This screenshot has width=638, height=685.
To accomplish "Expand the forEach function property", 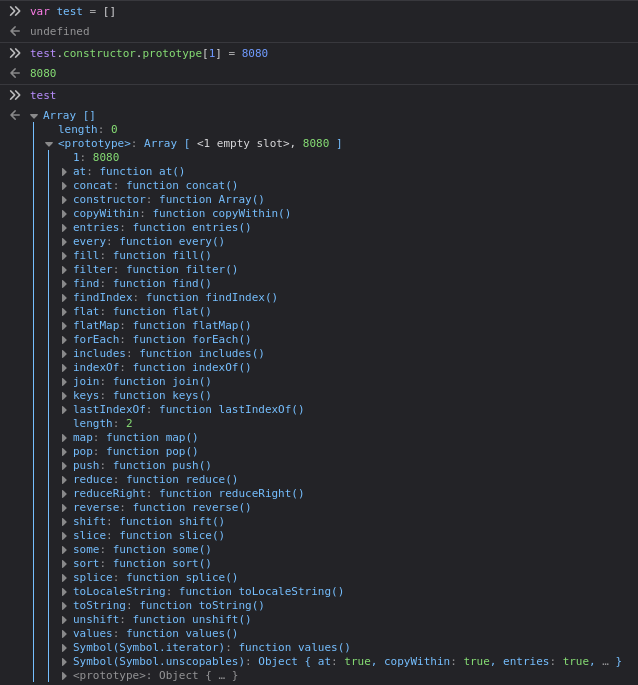I will tap(64, 340).
